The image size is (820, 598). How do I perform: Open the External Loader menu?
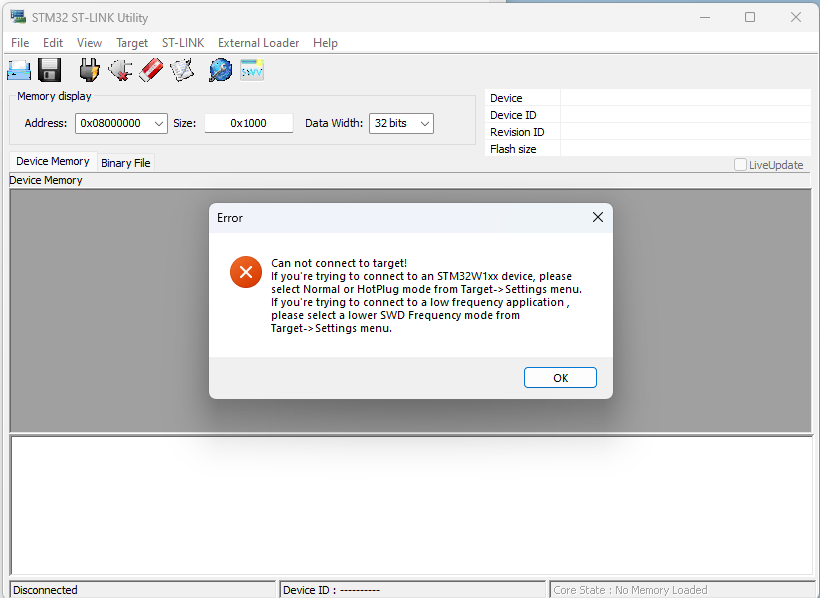pos(258,43)
